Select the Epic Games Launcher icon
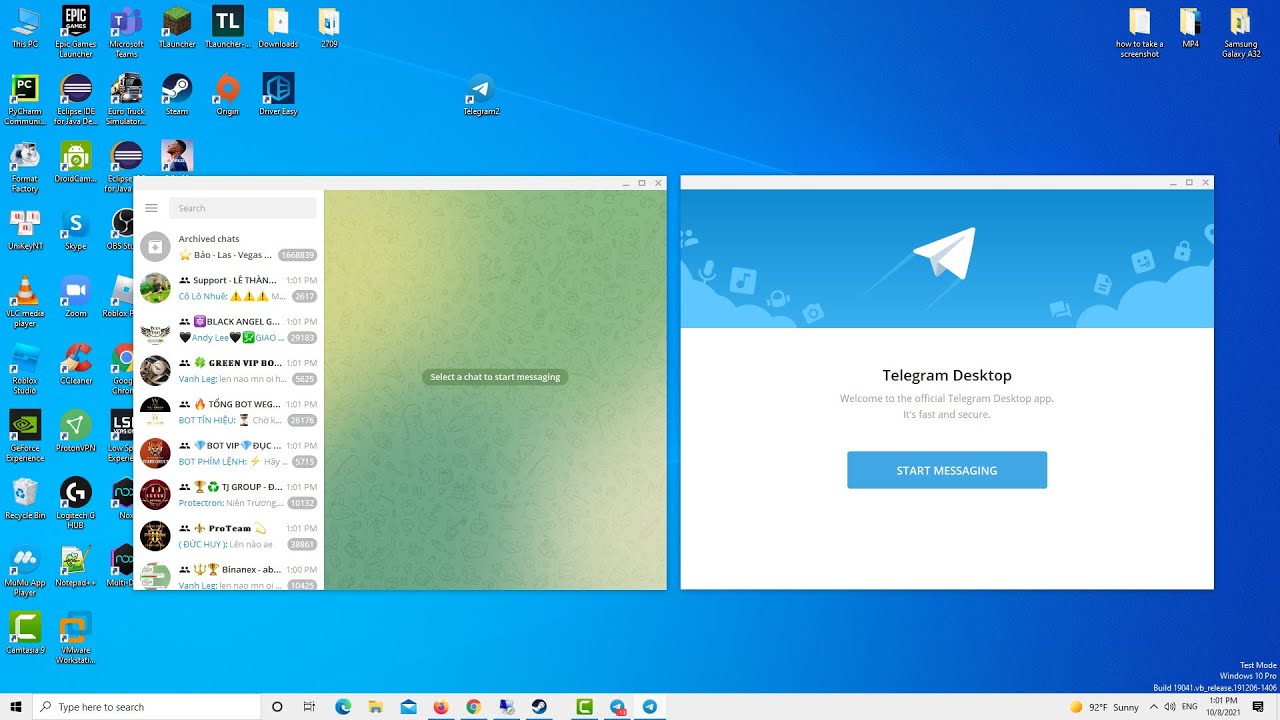This screenshot has height=720, width=1280. click(76, 31)
